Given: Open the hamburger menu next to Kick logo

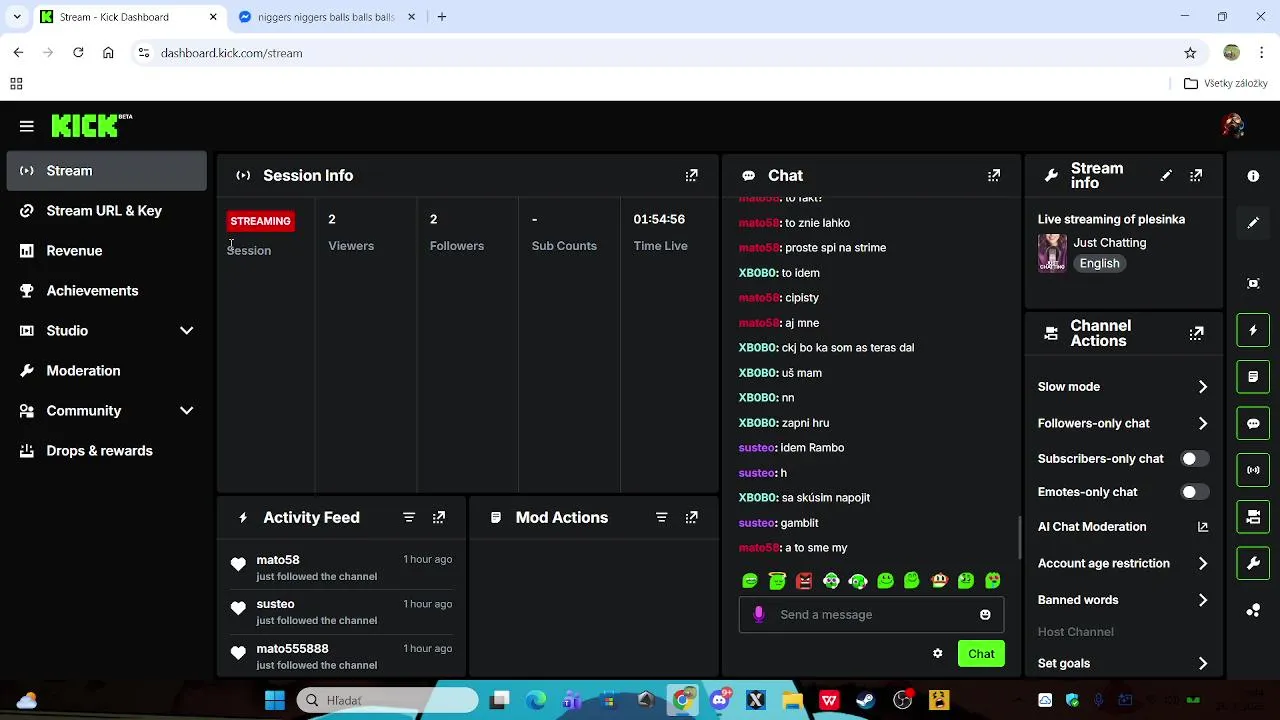Looking at the screenshot, I should [27, 126].
